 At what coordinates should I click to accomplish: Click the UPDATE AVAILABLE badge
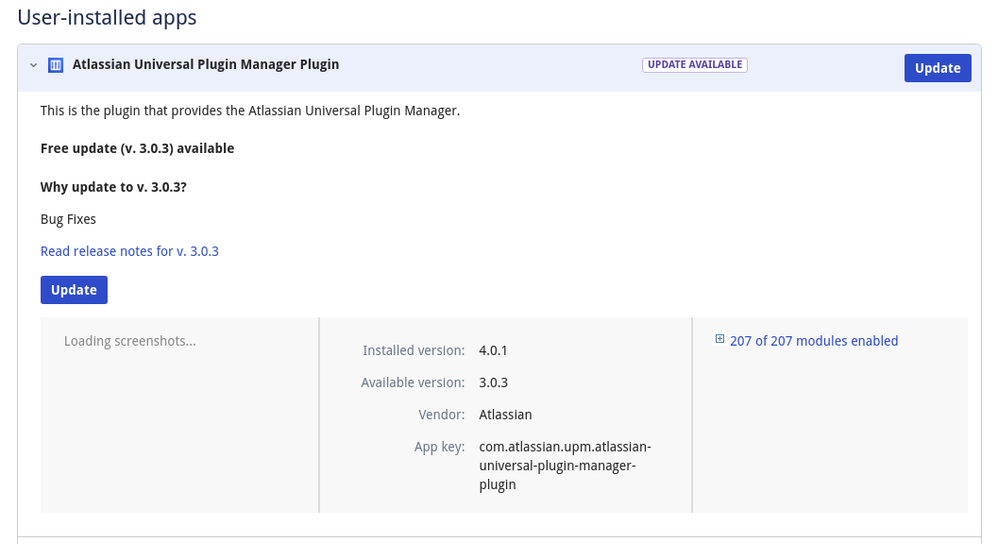tap(695, 65)
